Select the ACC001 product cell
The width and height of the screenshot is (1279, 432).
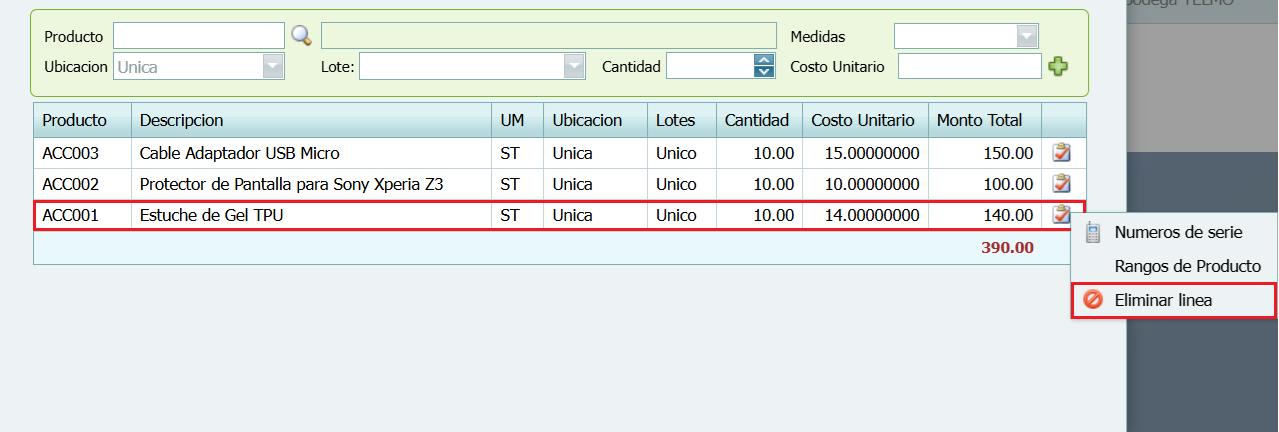point(83,214)
